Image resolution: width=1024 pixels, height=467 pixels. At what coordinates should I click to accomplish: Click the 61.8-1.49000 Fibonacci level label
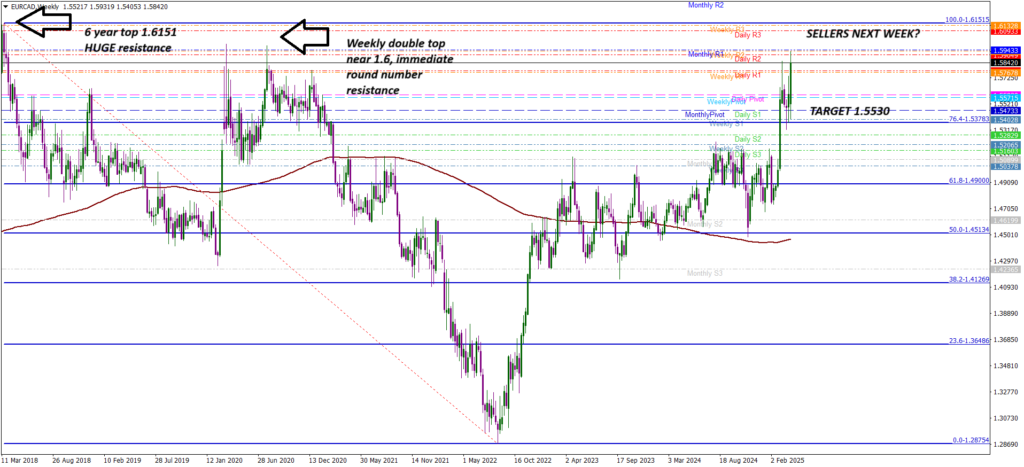tap(970, 181)
